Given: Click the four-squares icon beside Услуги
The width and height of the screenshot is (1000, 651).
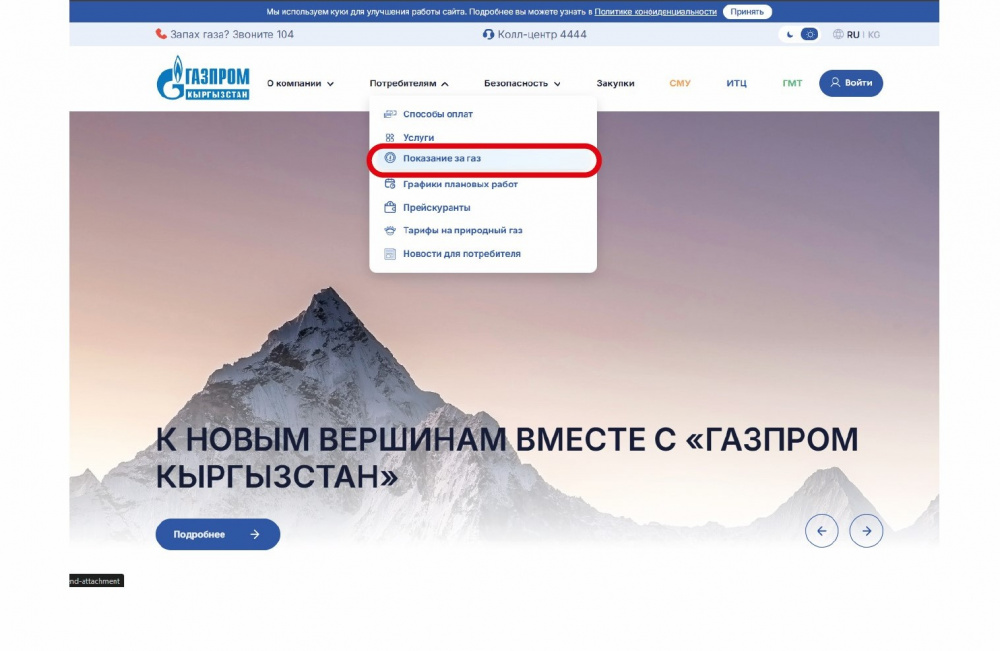Looking at the screenshot, I should click(x=390, y=138).
